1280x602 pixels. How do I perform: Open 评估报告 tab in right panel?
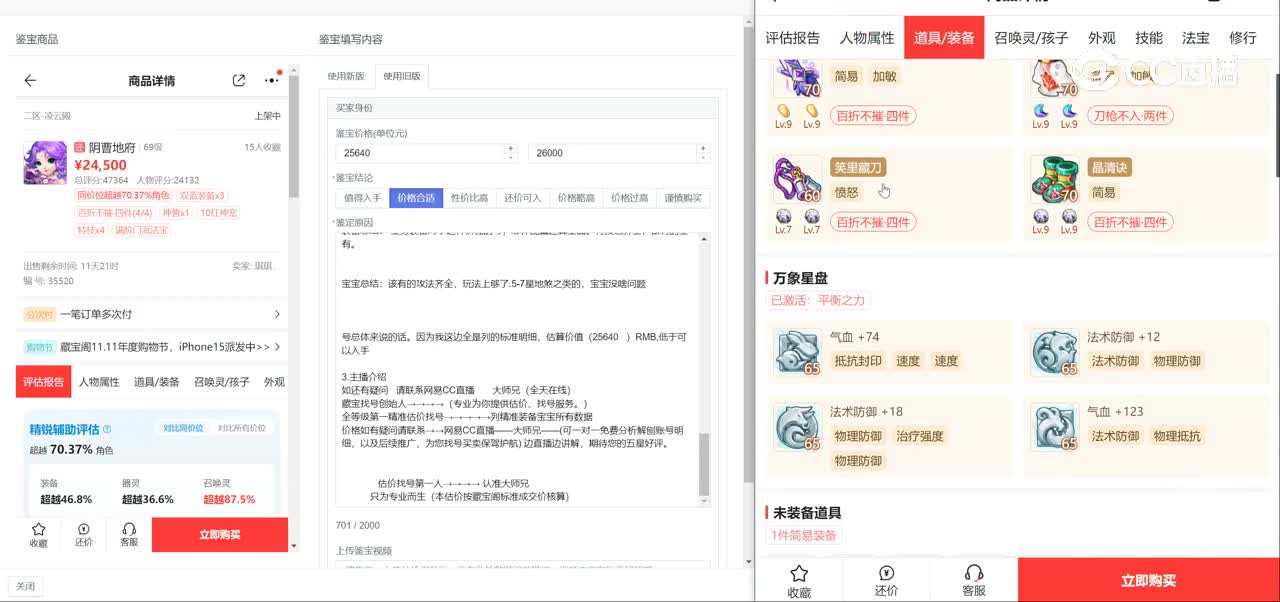793,38
